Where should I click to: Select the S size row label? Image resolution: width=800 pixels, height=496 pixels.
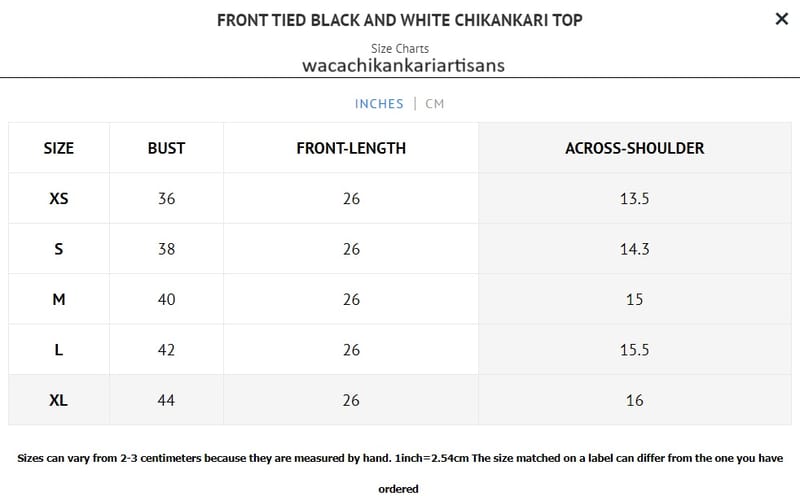(59, 249)
